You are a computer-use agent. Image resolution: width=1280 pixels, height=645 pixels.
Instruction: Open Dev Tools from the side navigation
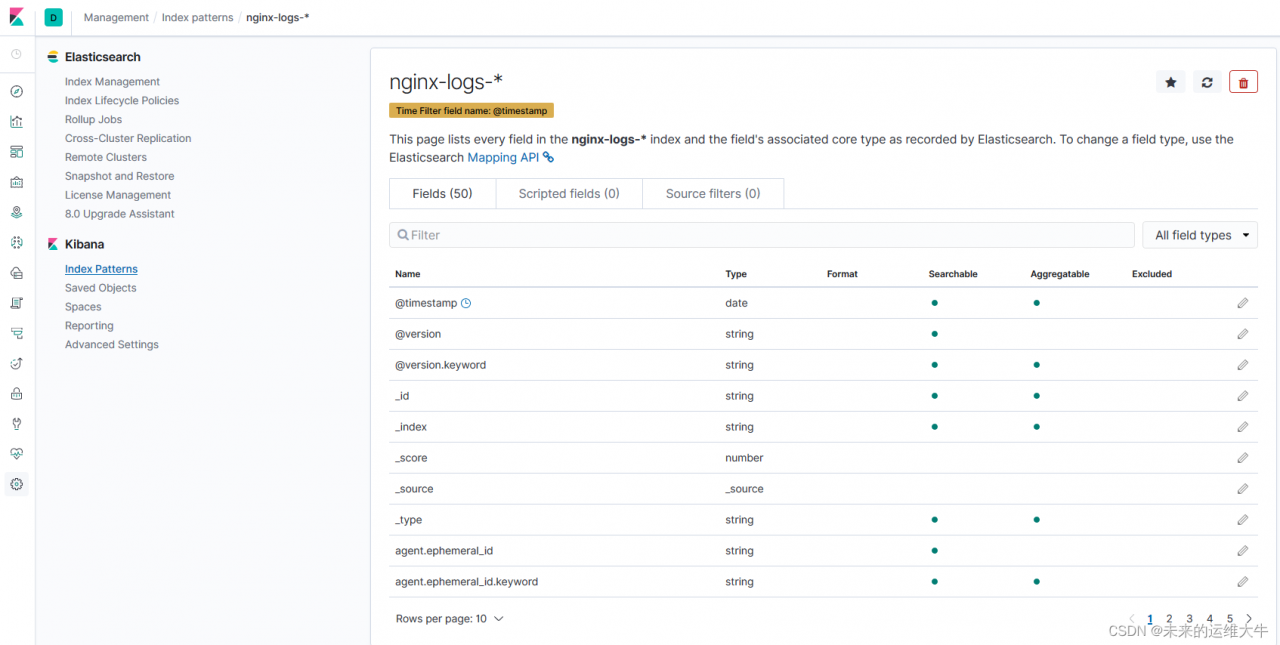[16, 424]
